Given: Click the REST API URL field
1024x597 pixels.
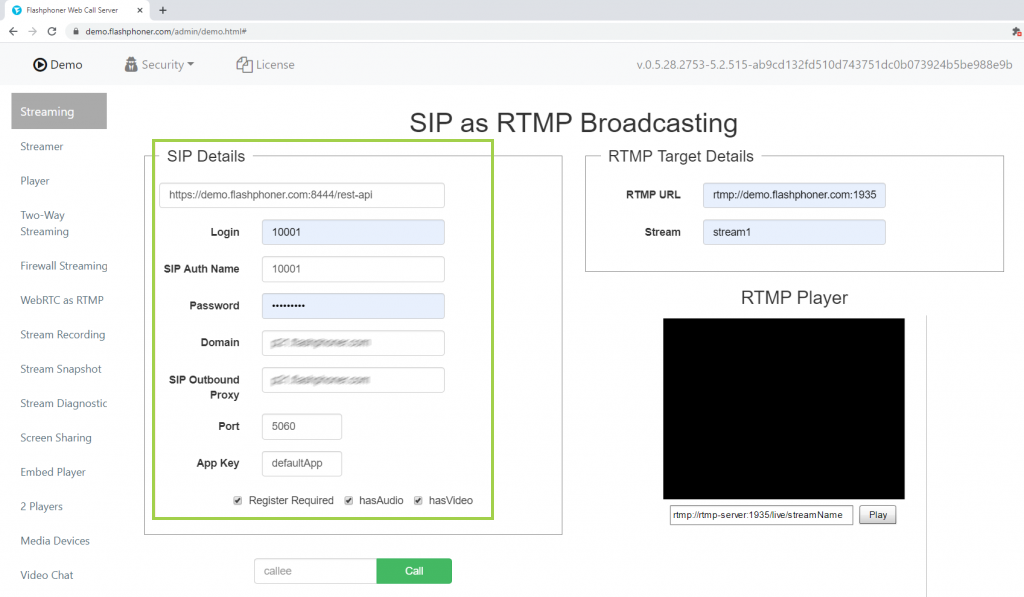Looking at the screenshot, I should [302, 195].
